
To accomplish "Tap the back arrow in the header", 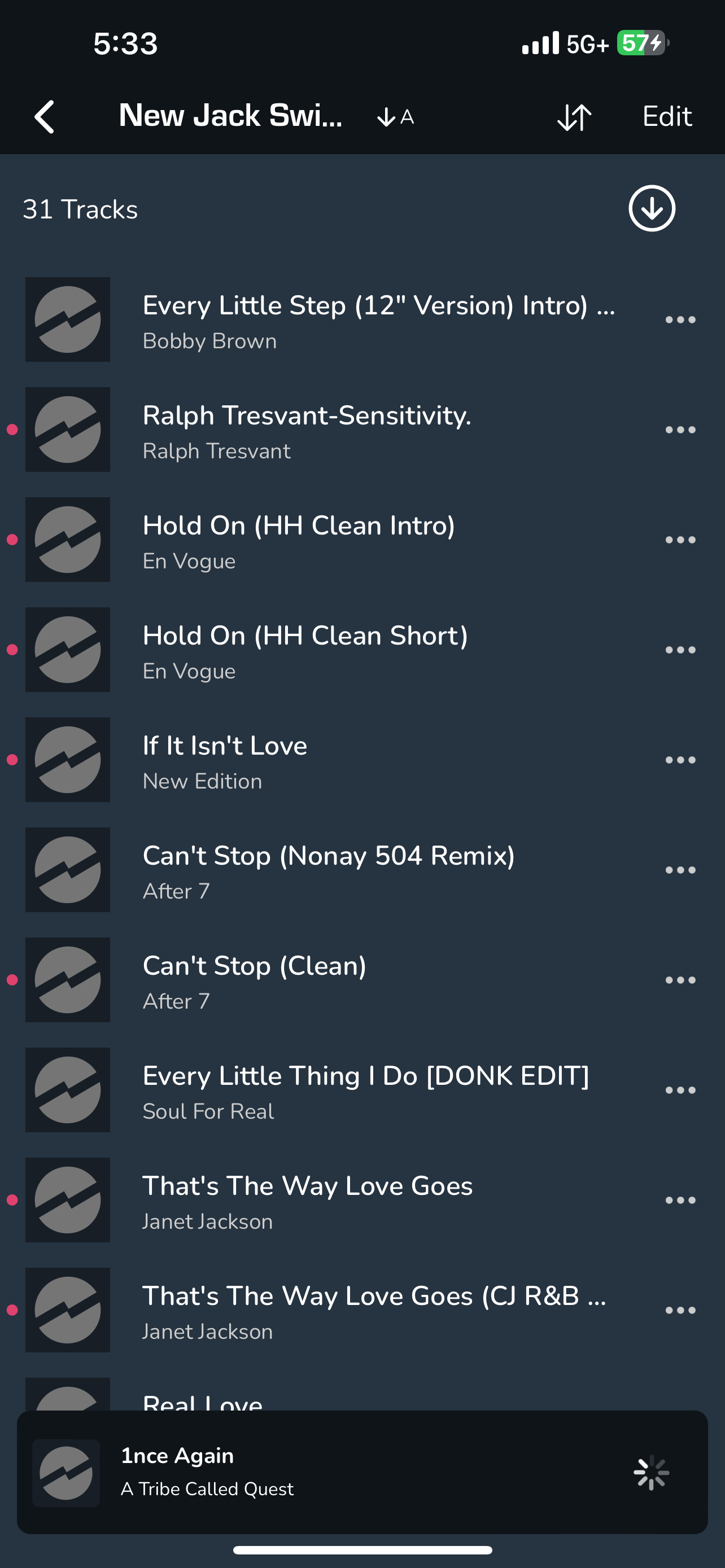I will (x=45, y=116).
